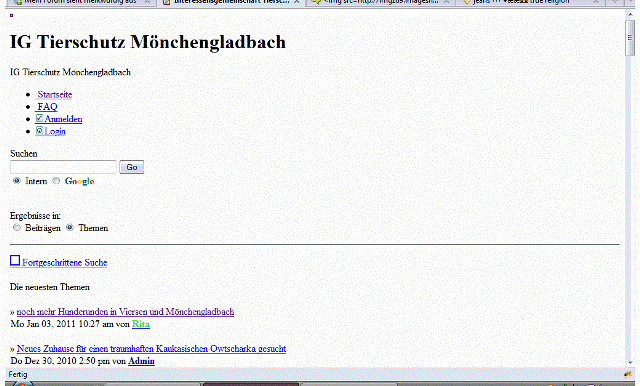Open topic 'Neues Zuhause für einen traumhaften Kaukasischen Owtscharka'

151,349
